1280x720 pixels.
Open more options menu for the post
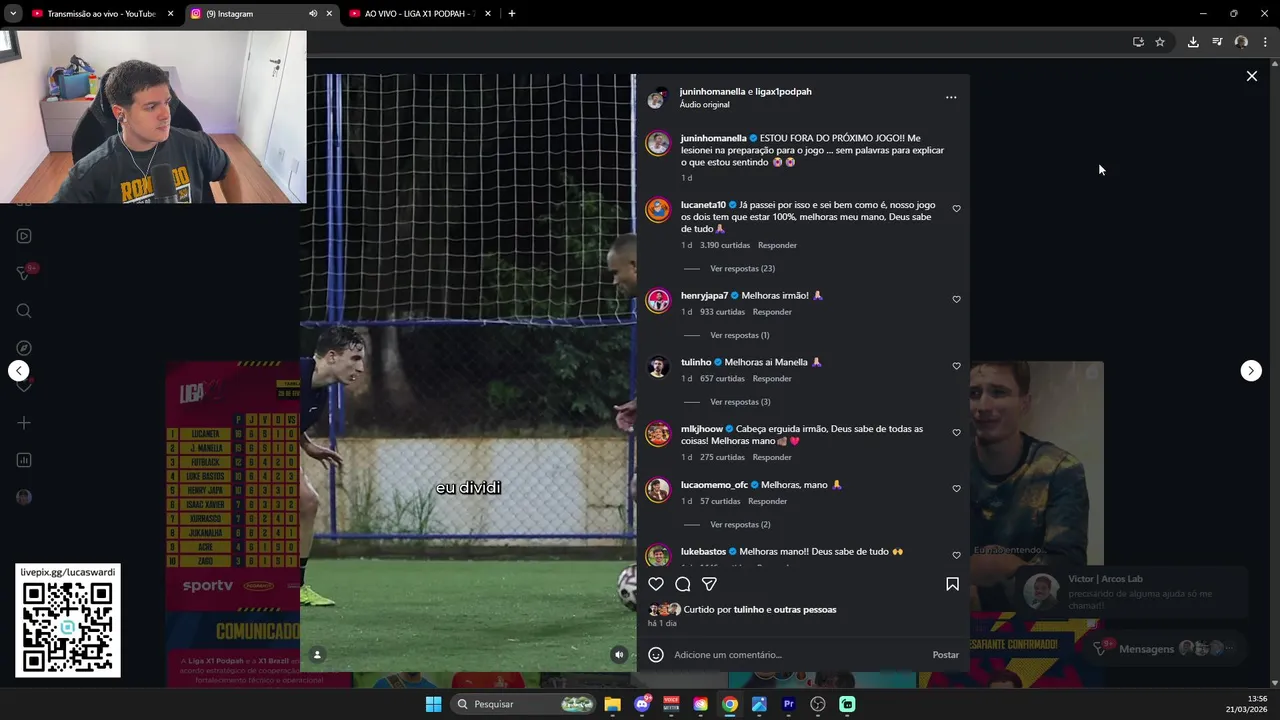click(x=951, y=97)
